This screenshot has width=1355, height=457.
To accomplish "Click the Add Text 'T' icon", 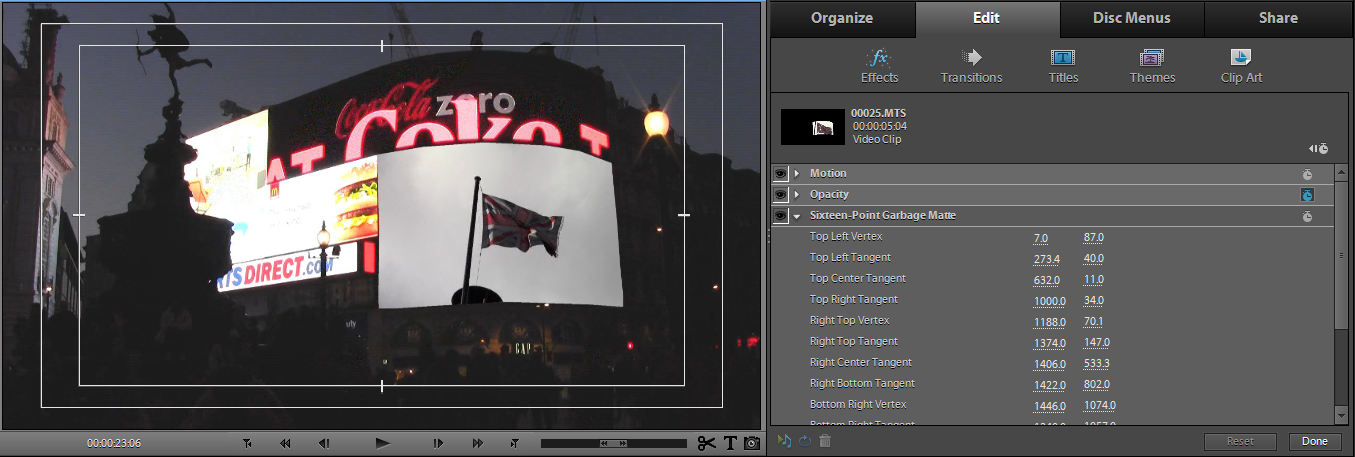I will pos(730,443).
